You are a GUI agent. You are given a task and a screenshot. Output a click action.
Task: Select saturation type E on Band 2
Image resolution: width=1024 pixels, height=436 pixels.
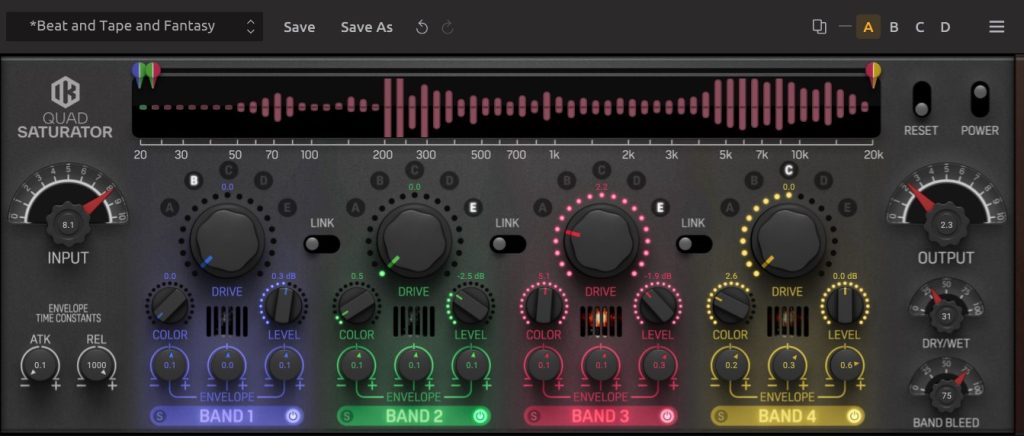tap(473, 207)
